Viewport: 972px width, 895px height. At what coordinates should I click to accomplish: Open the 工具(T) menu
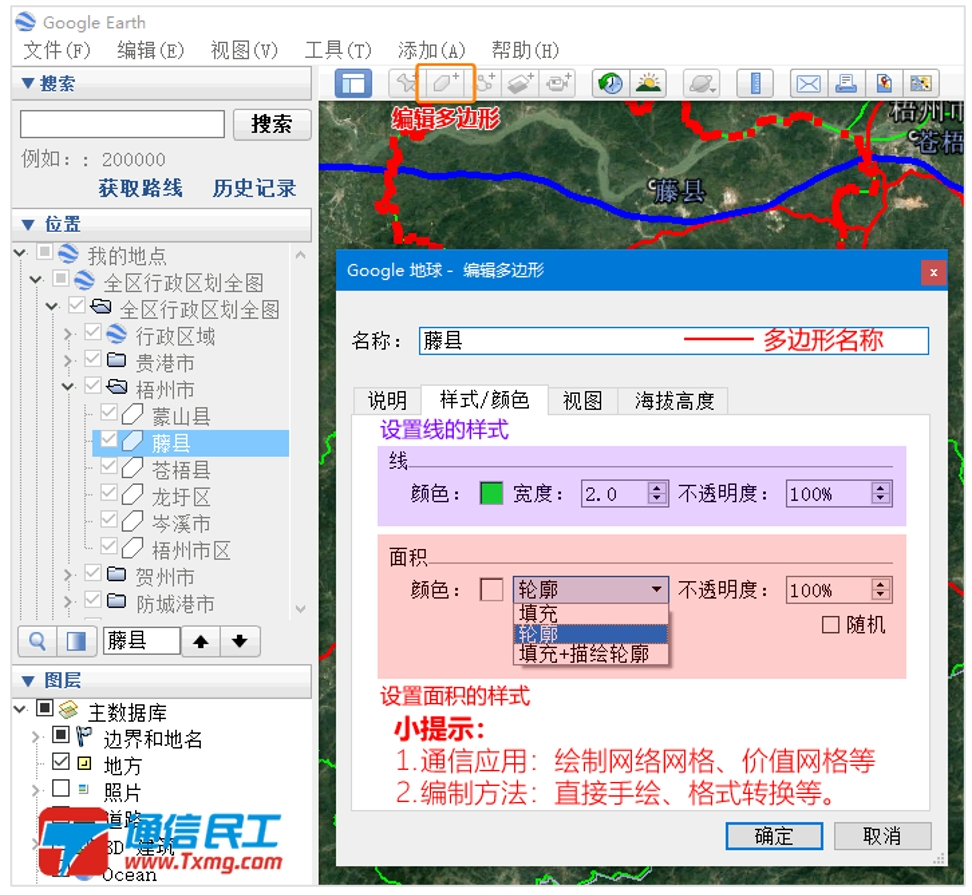(338, 50)
